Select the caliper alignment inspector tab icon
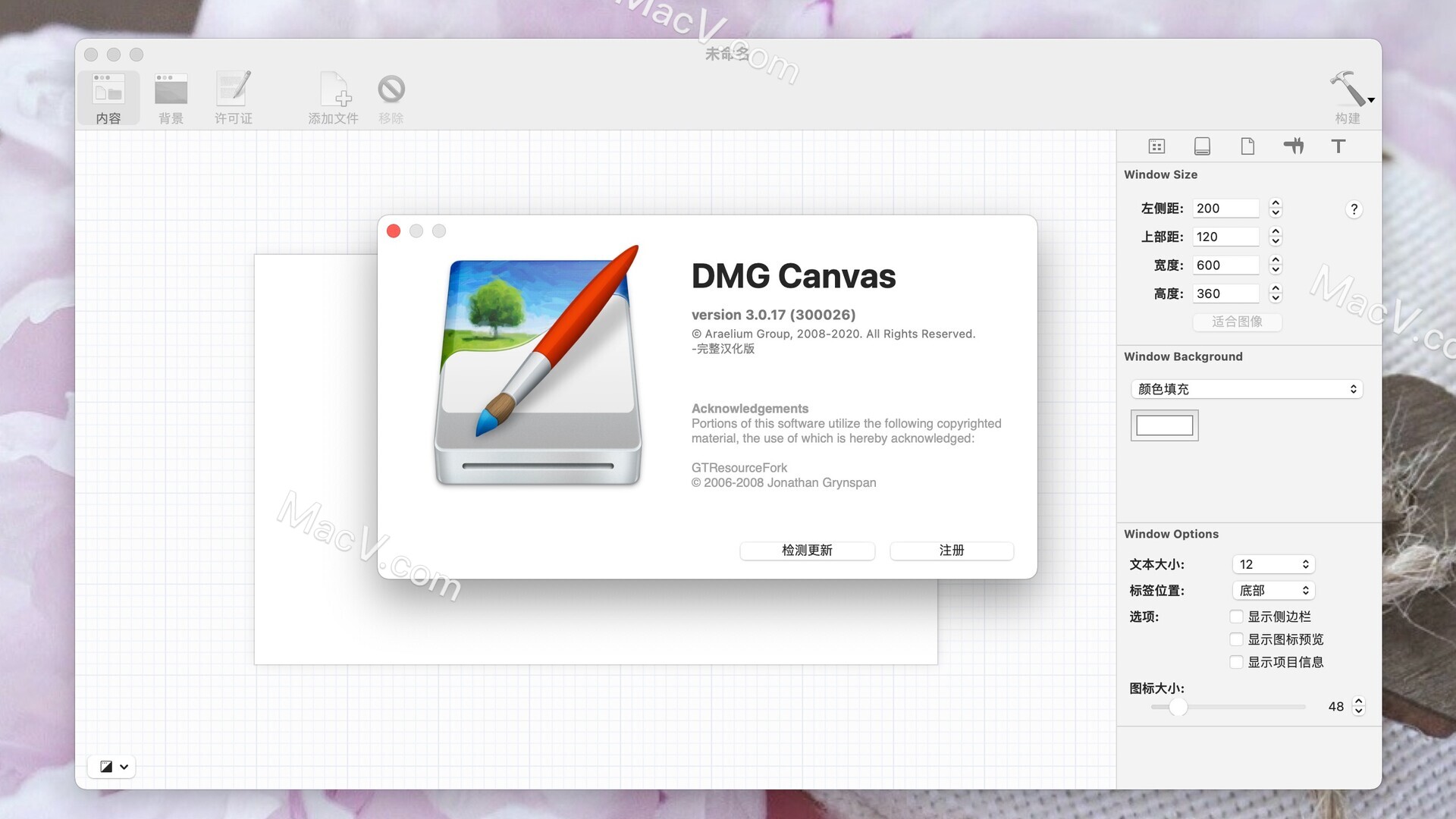 pos(1294,146)
